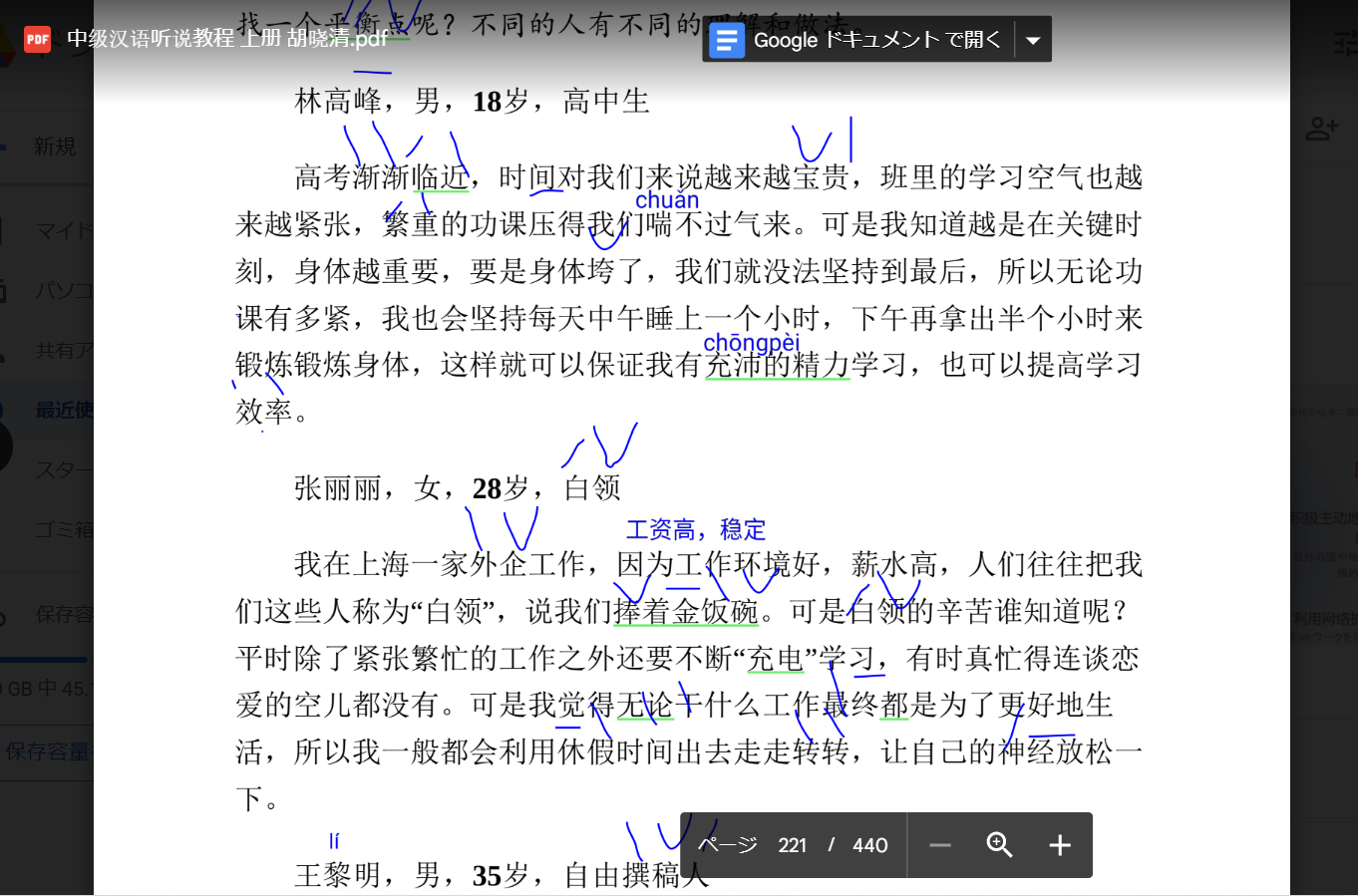Viewport: 1358px width, 896px height.
Task: Open the Google ドキュメントで開く dropdown arrow
Action: [1033, 39]
